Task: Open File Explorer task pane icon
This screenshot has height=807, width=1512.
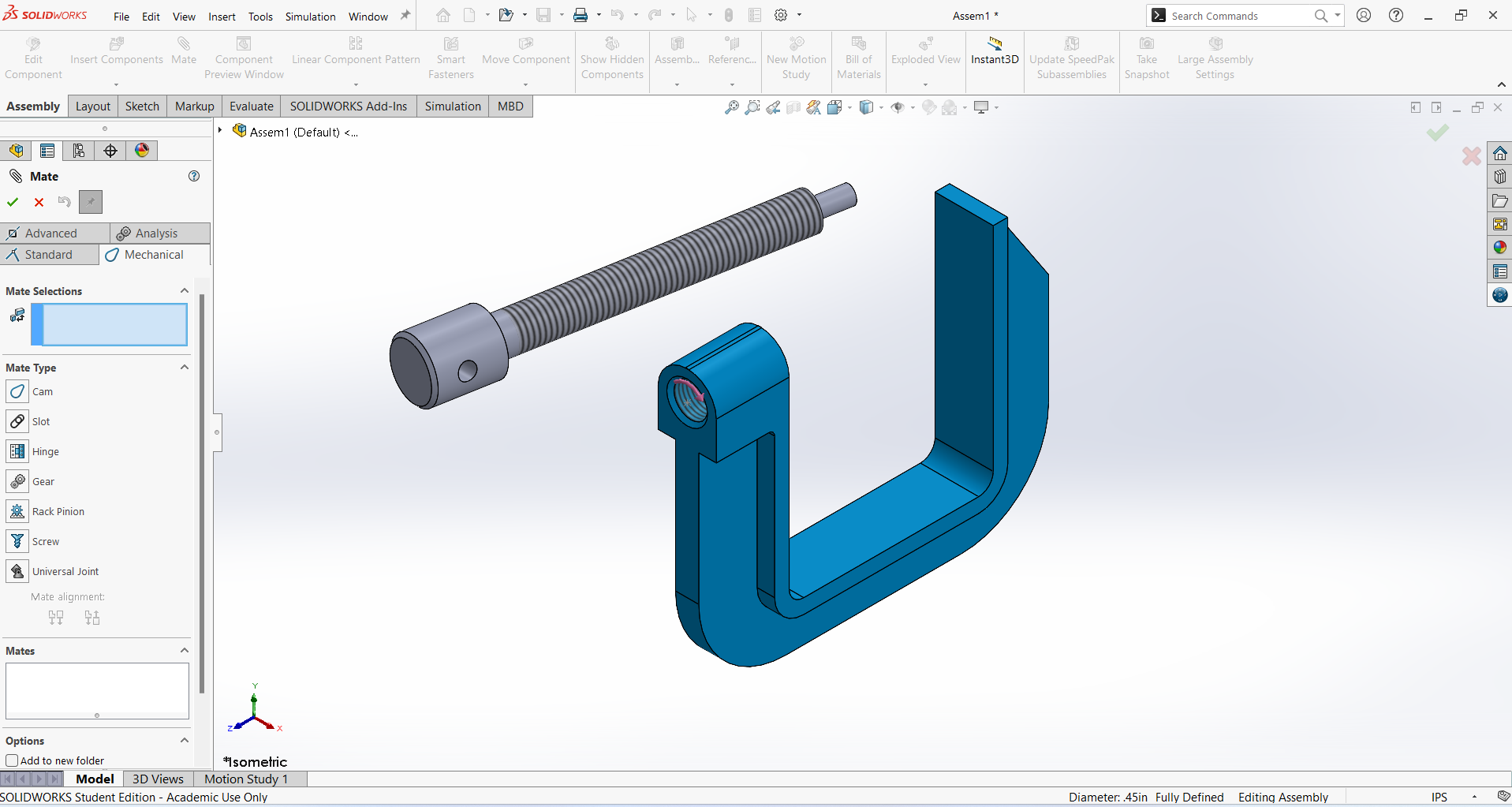Action: pyautogui.click(x=1500, y=200)
